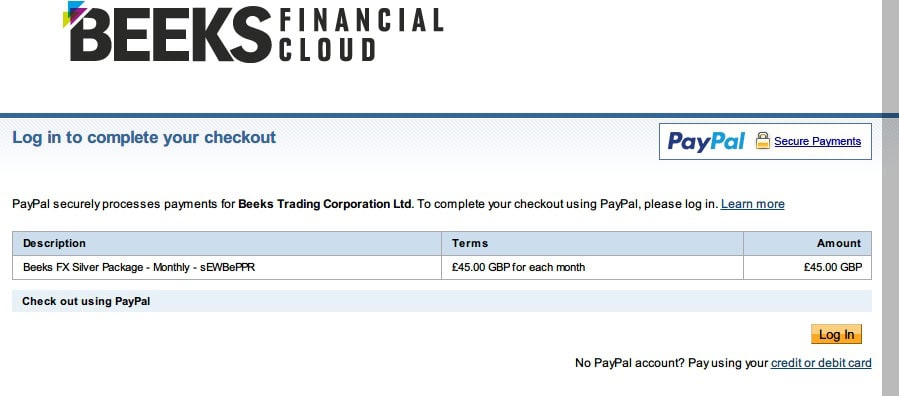Image resolution: width=899 pixels, height=396 pixels.
Task: Click the FINANCIAL CLOUD text in the header
Action: coord(361,35)
